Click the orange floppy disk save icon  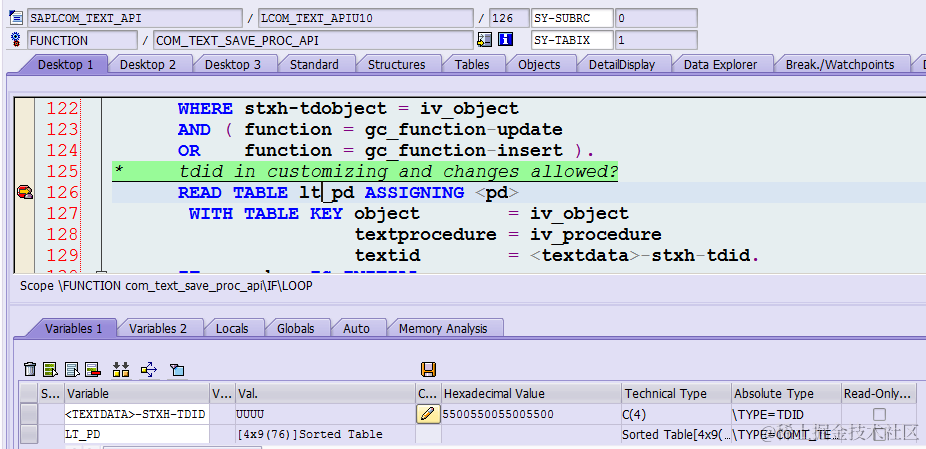coord(428,370)
